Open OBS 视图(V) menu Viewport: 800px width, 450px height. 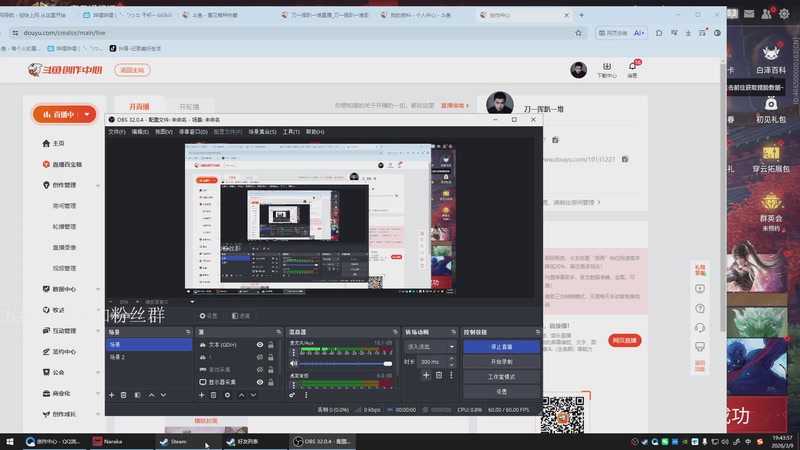tap(164, 132)
